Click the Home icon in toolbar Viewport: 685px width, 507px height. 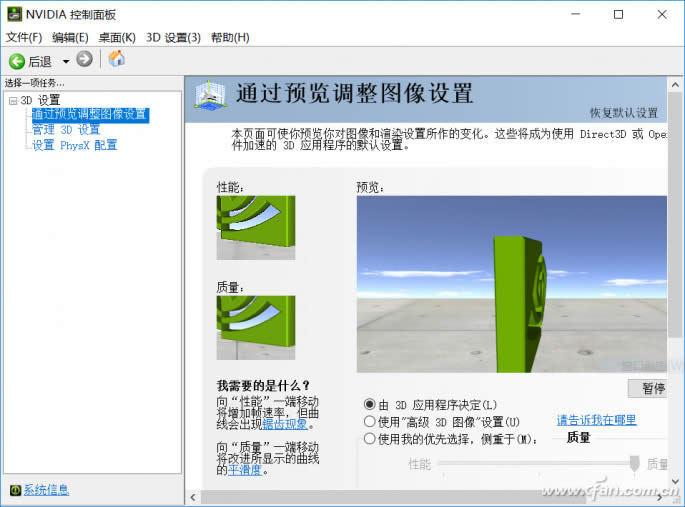[x=117, y=59]
